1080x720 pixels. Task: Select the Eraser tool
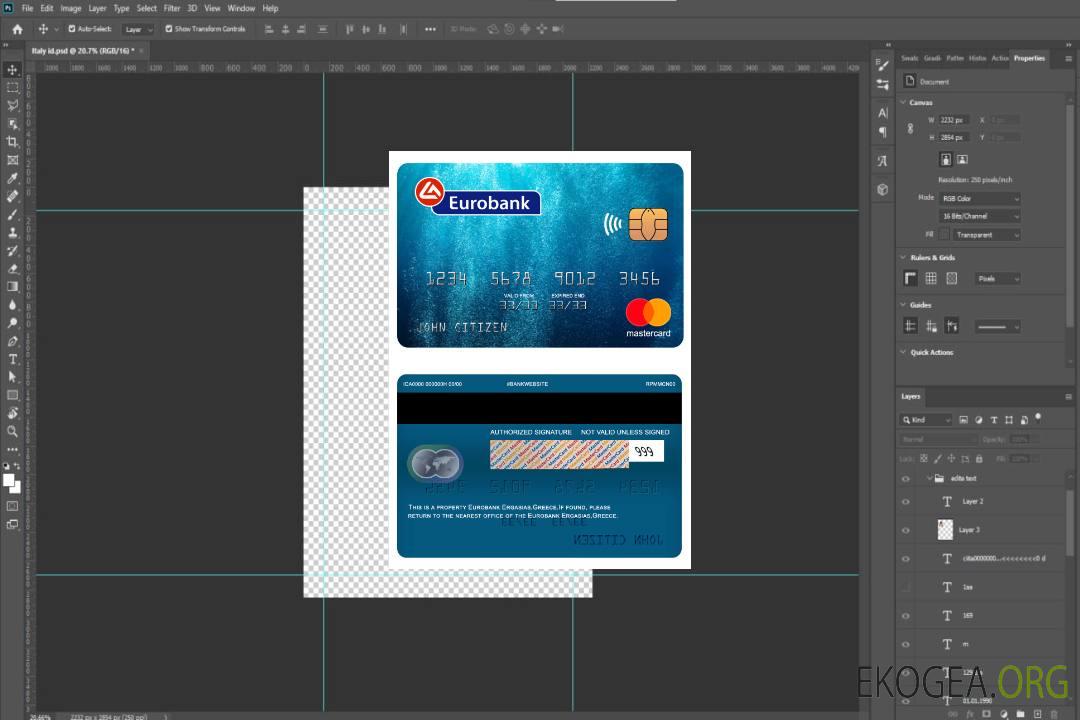coord(12,269)
